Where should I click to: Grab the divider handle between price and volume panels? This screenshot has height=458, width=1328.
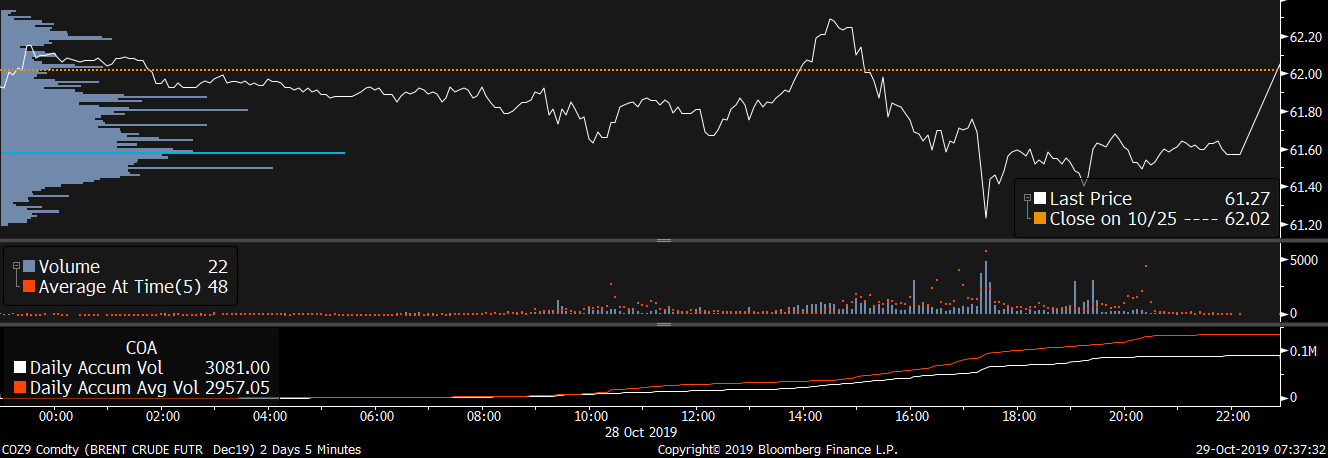661,241
